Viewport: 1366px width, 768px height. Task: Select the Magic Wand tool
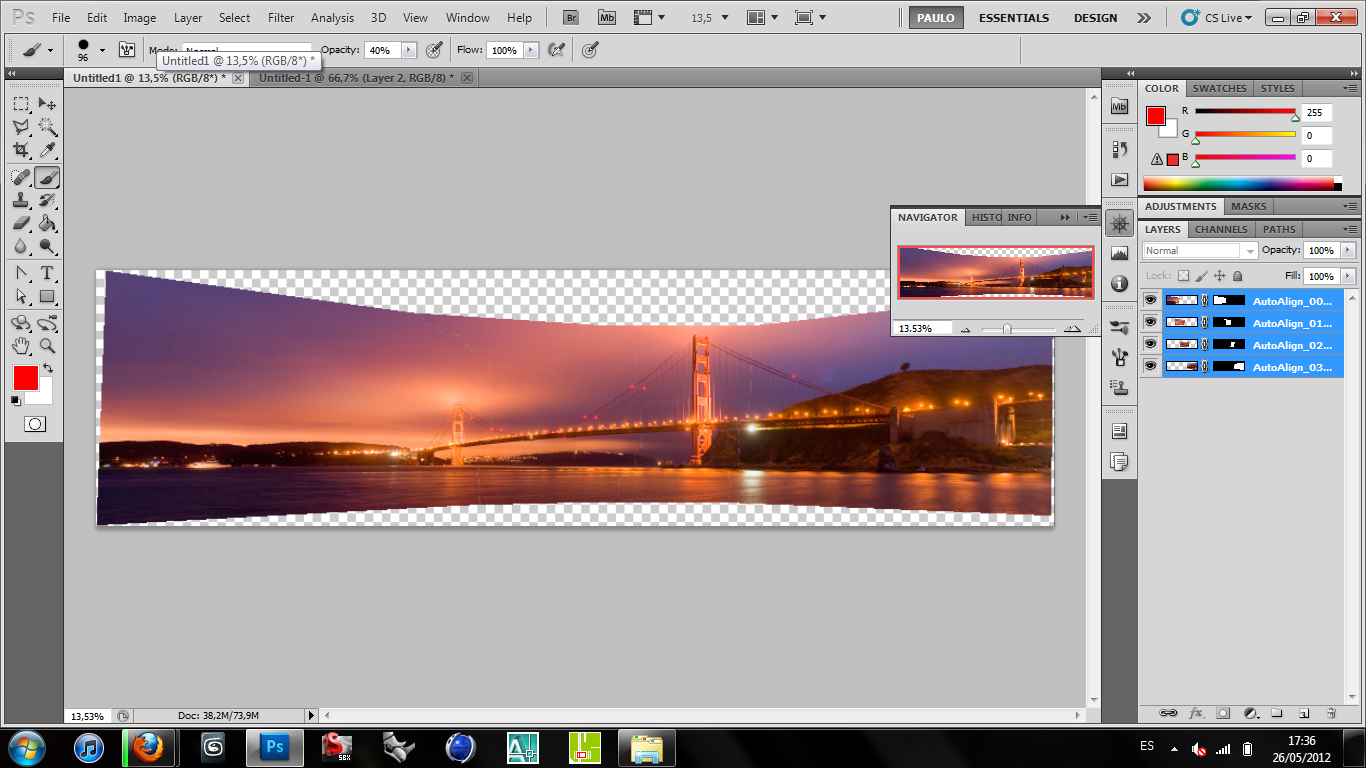coord(47,128)
